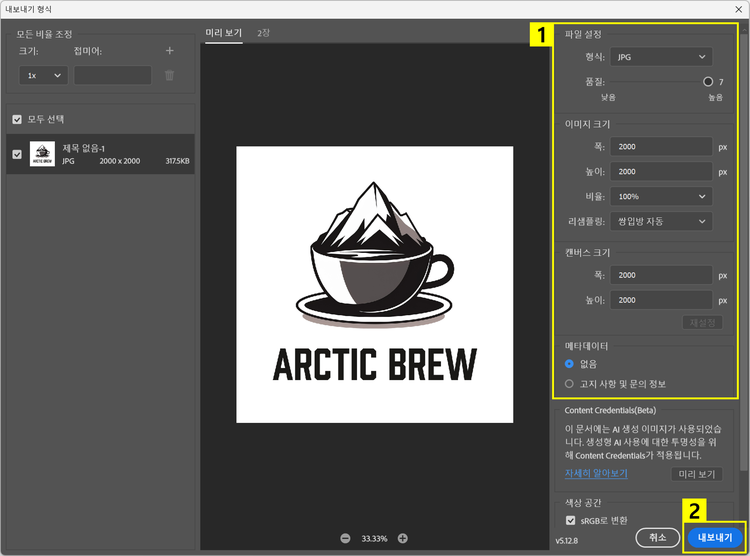Select the 제목 없음-1 asset thumbnail
Image resolution: width=750 pixels, height=556 pixels.
point(42,154)
